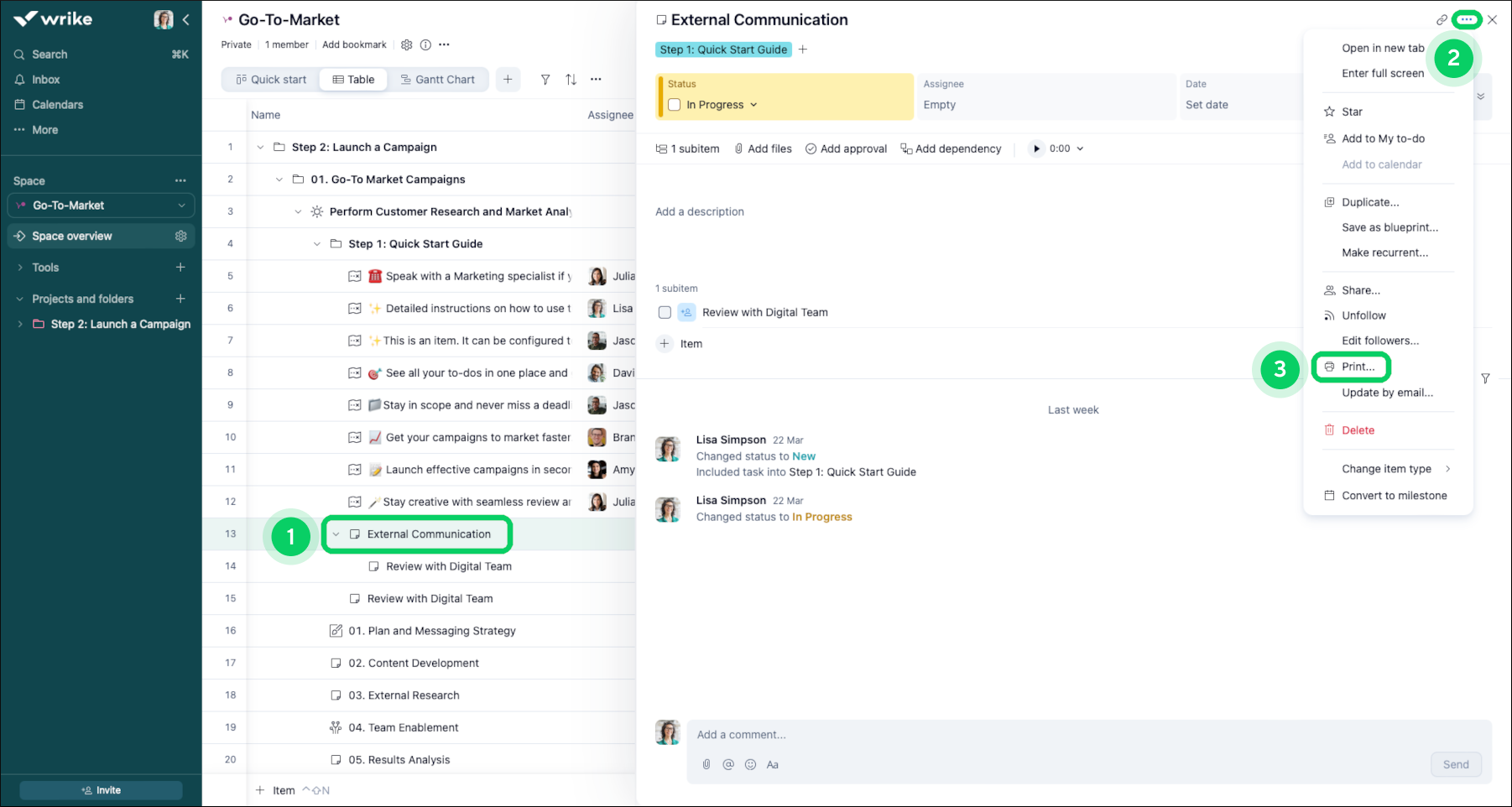Viewport: 1512px width, 807px height.
Task: Add a new view with the plus icon
Action: (x=508, y=79)
